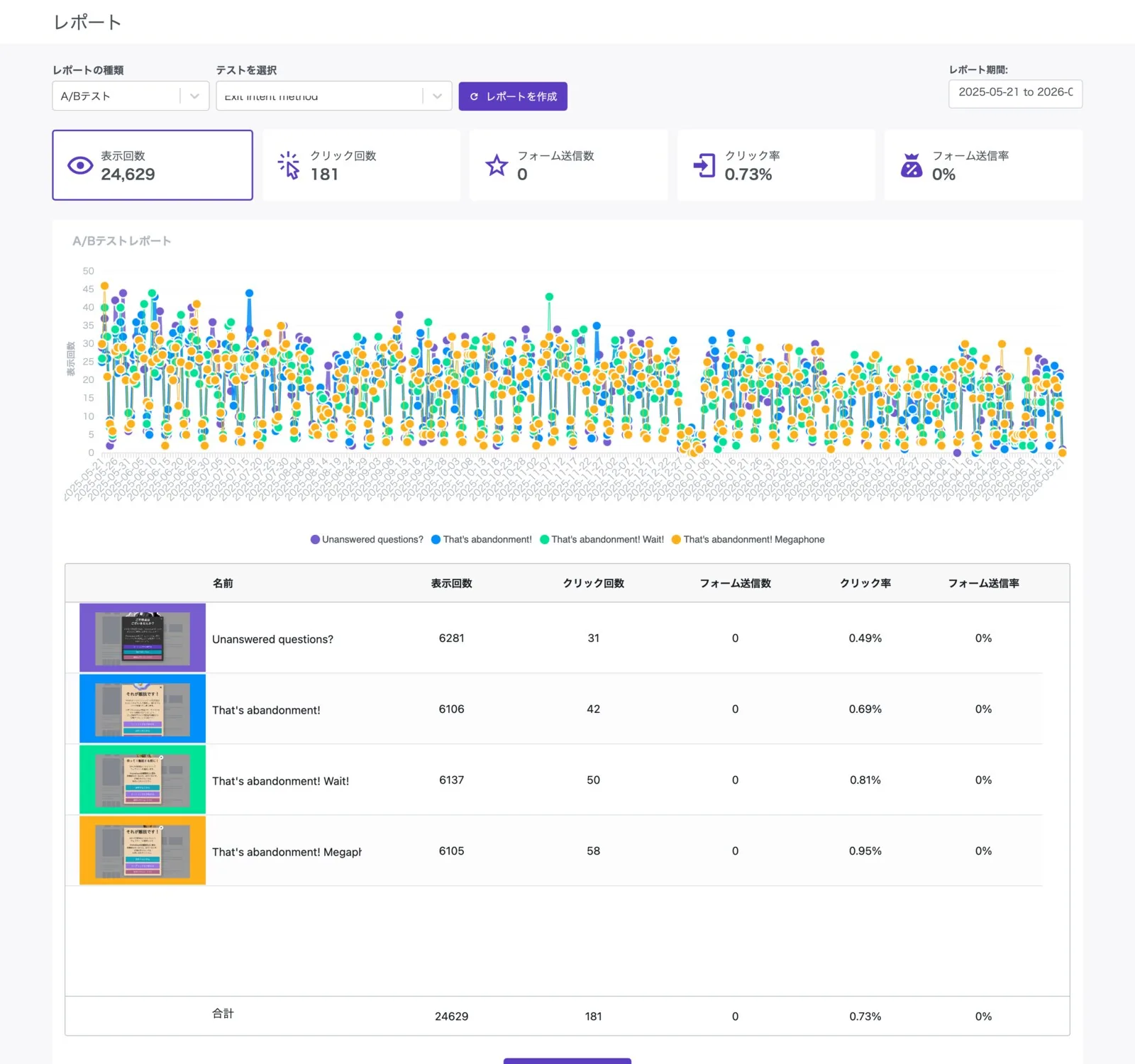Image resolution: width=1135 pixels, height=1064 pixels.
Task: Click the 0.49% click rate cell
Action: 865,638
